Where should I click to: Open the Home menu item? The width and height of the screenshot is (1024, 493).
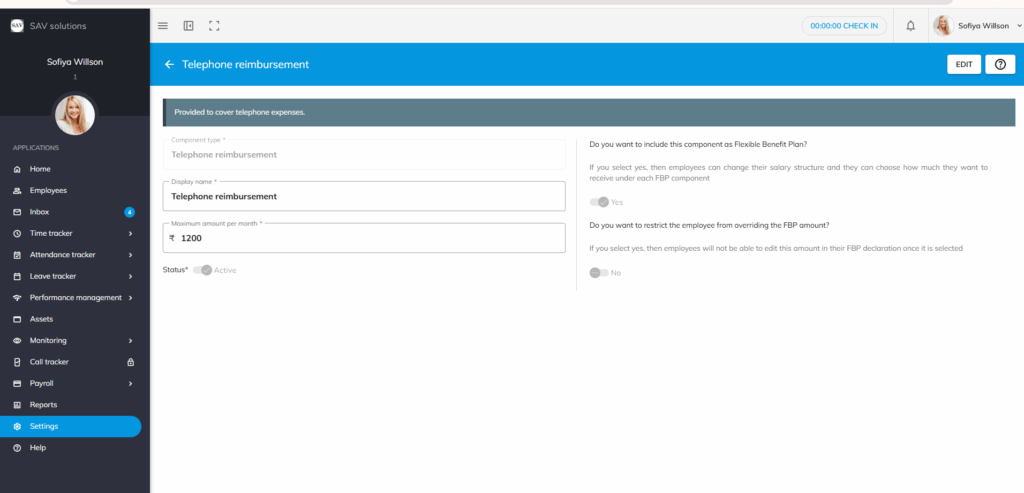71,169
